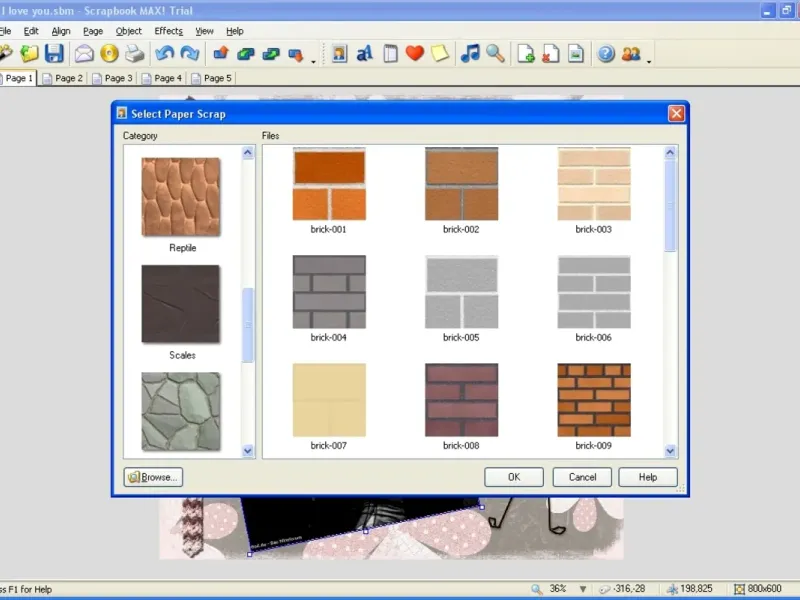Open the Effects menu
The image size is (800, 600).
[x=168, y=31]
